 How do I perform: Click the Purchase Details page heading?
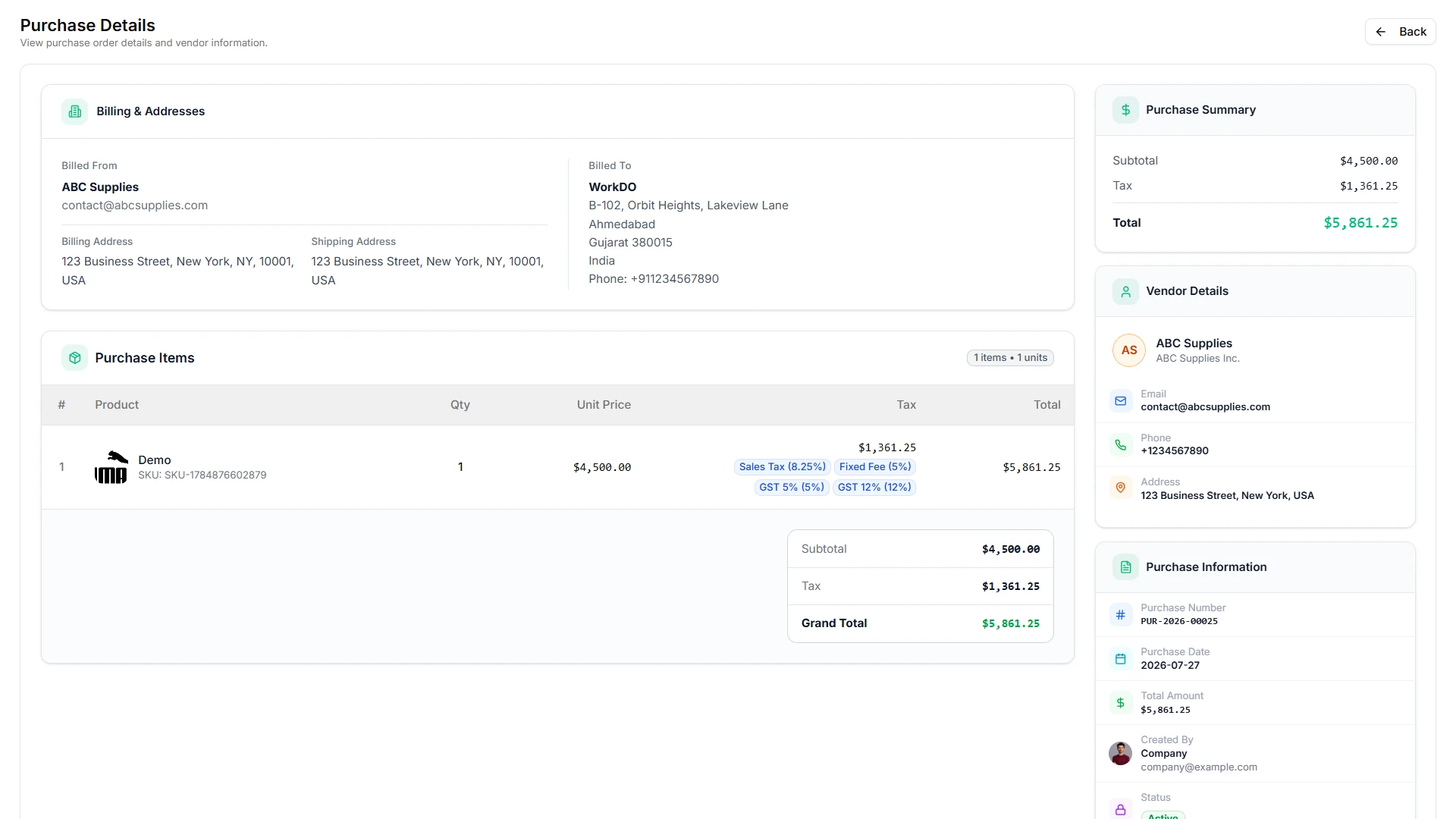click(x=88, y=26)
